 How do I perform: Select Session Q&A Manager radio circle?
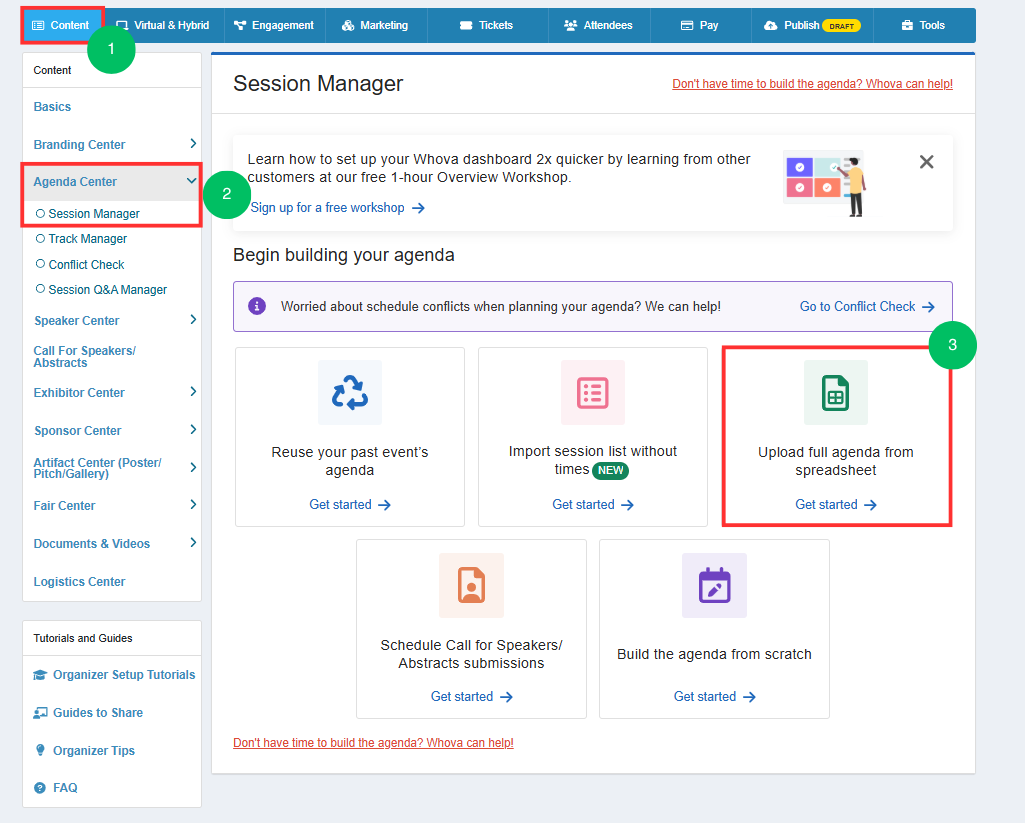(41, 289)
